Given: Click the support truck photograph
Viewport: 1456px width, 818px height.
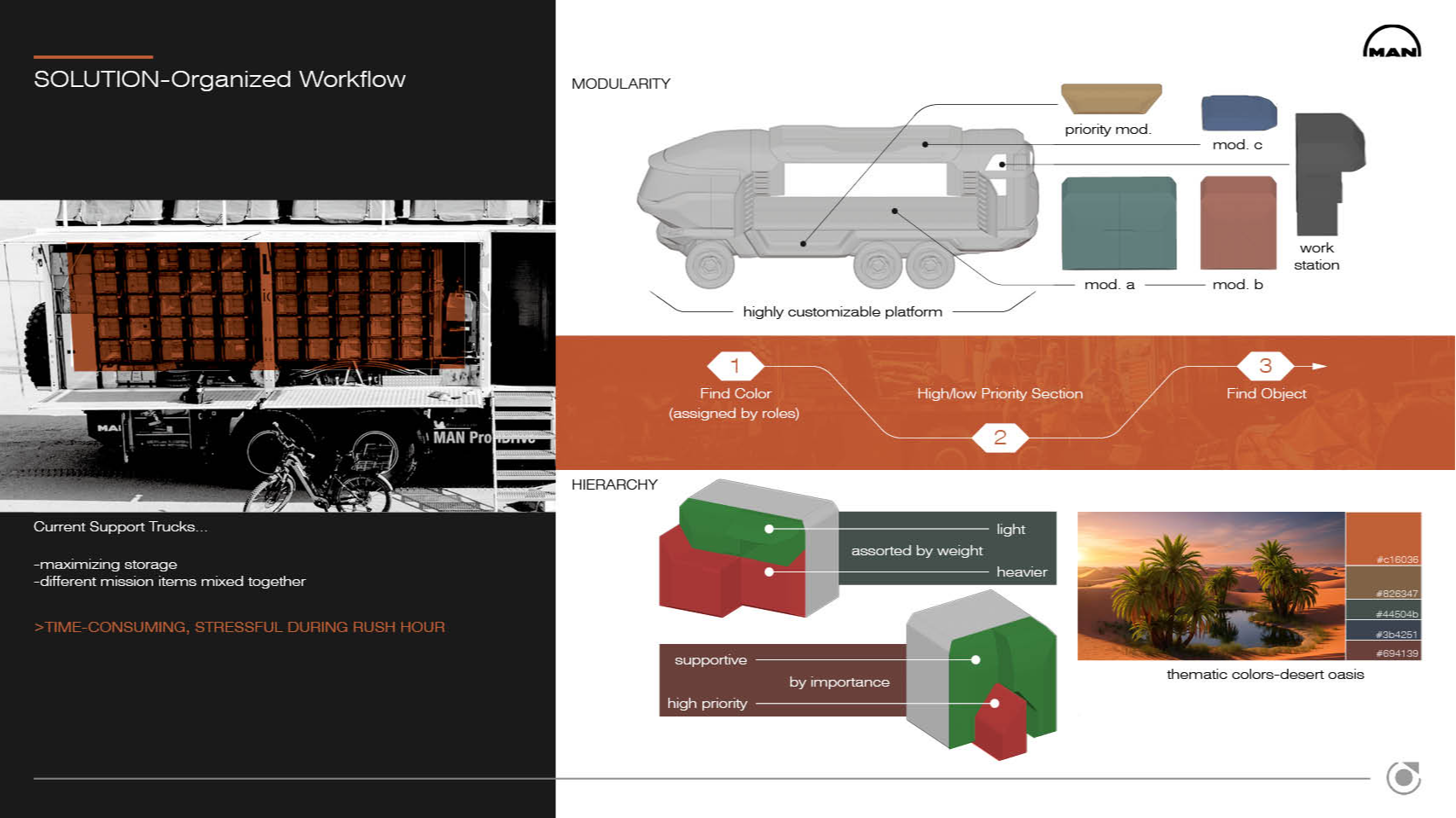Looking at the screenshot, I should click(x=277, y=356).
